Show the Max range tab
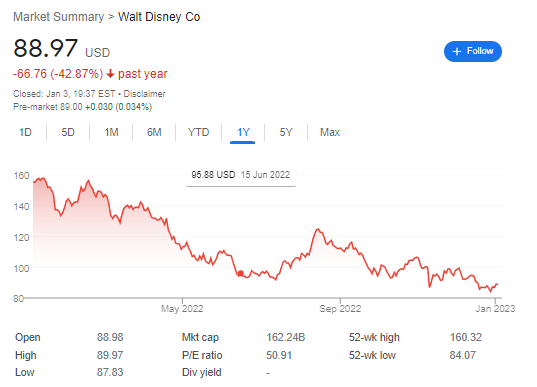Viewport: 537px width, 387px height. [330, 132]
